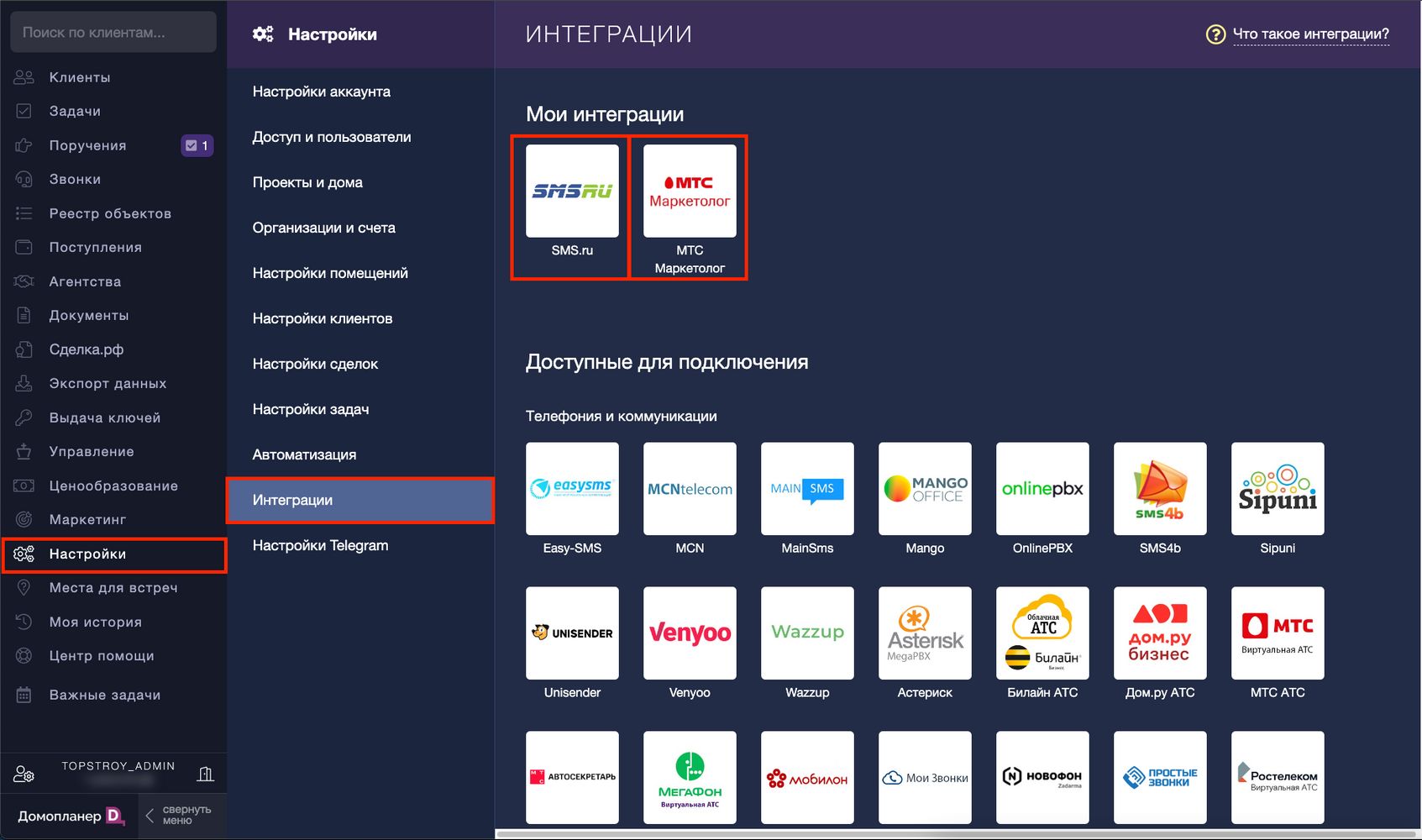Open the Venyoo integration
The width and height of the screenshot is (1422, 840).
(x=690, y=633)
